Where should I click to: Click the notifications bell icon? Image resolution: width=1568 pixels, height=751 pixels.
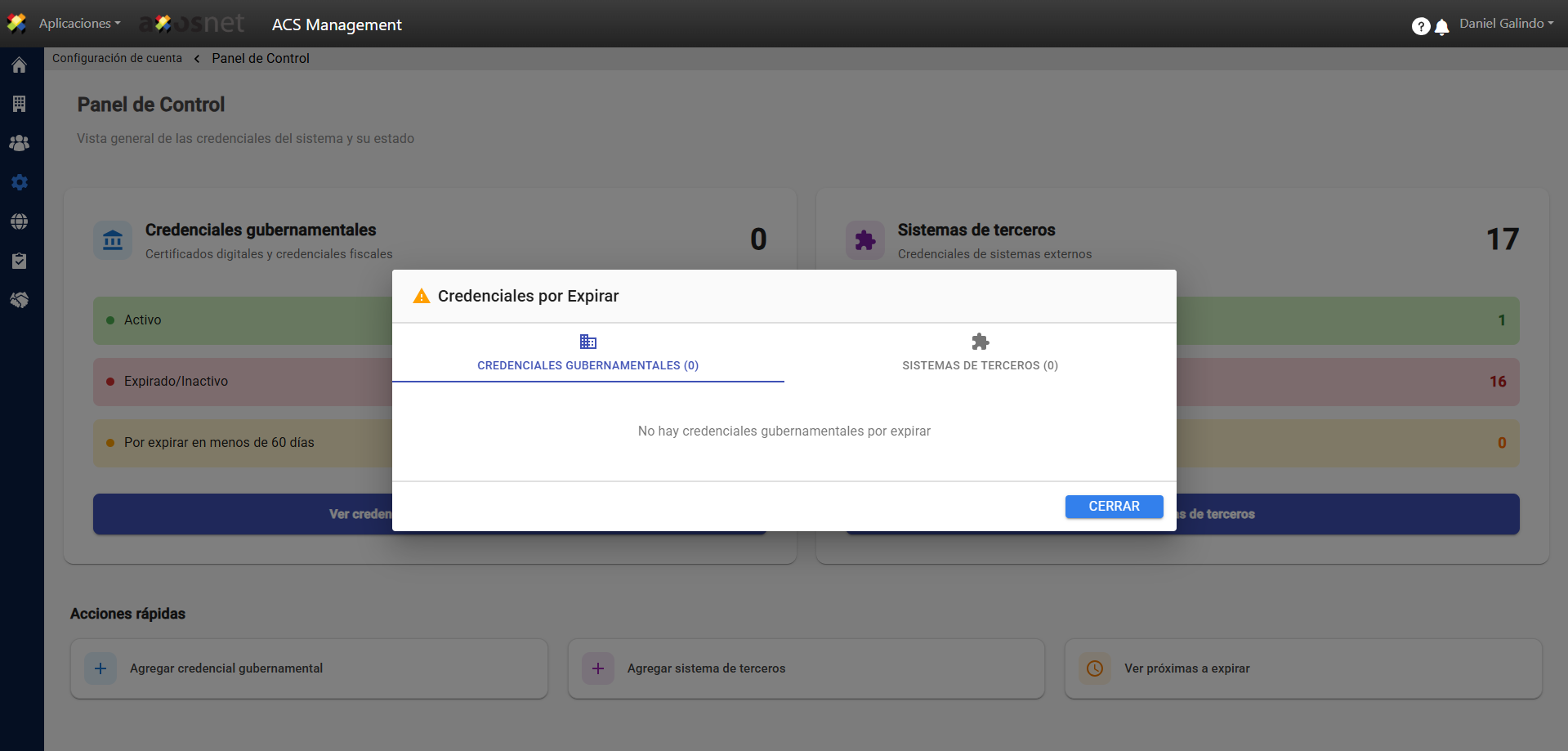[1442, 27]
